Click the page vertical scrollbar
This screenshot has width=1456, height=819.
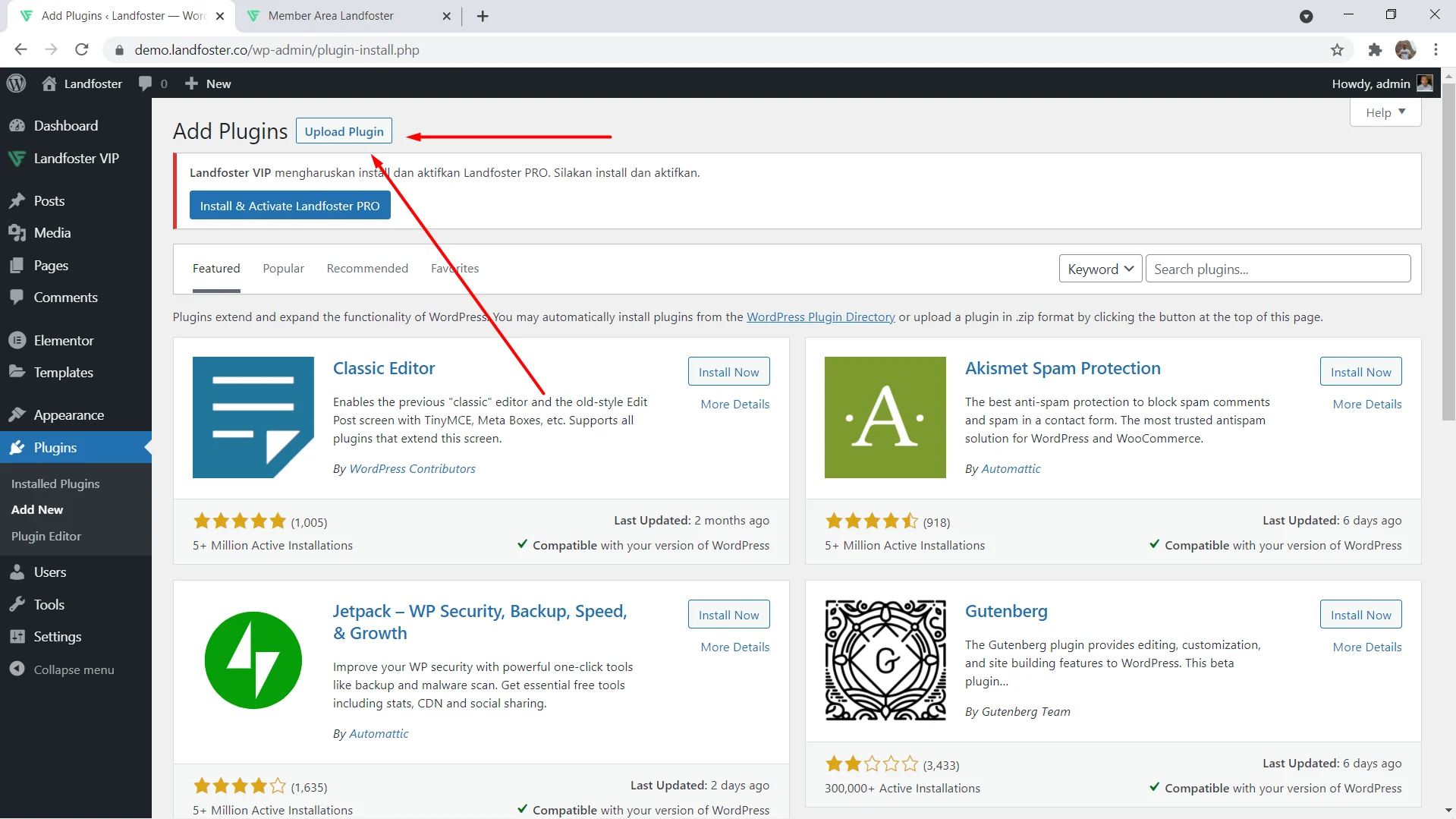click(1448, 250)
